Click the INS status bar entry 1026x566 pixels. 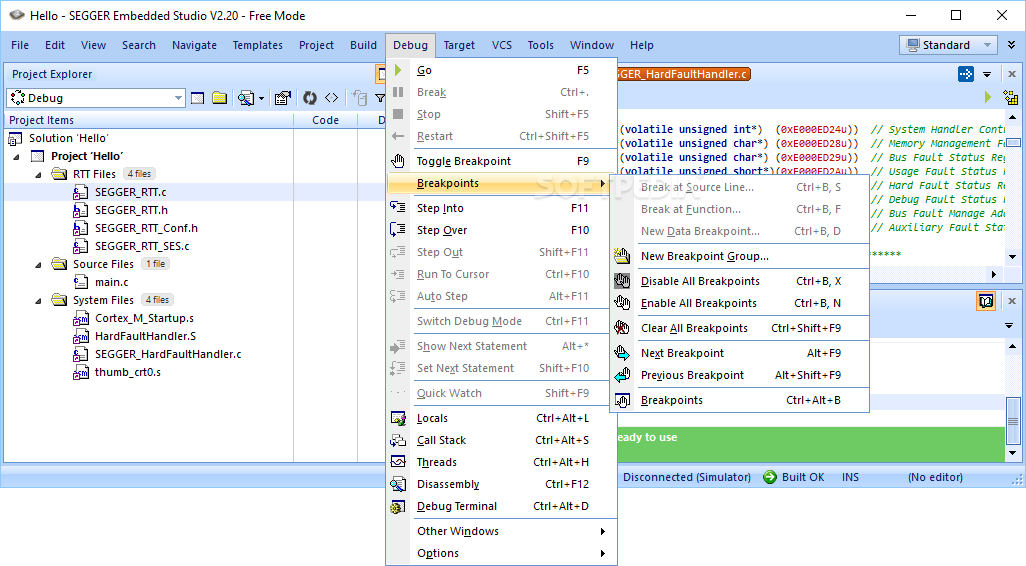850,477
